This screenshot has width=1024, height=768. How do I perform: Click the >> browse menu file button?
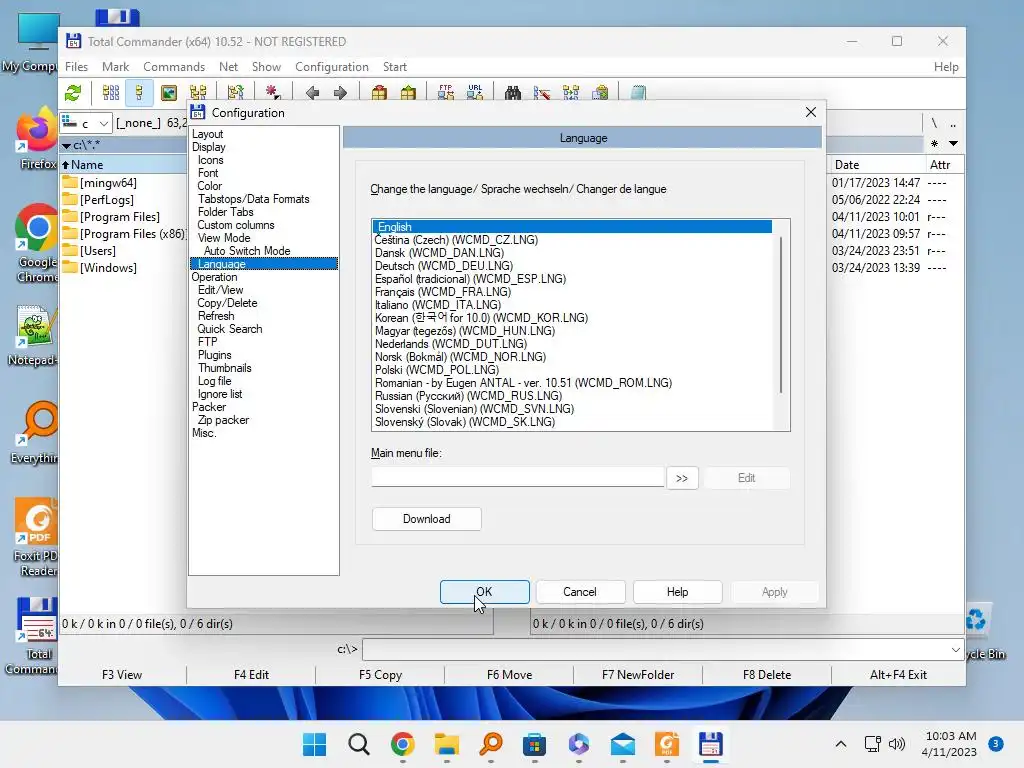(682, 478)
